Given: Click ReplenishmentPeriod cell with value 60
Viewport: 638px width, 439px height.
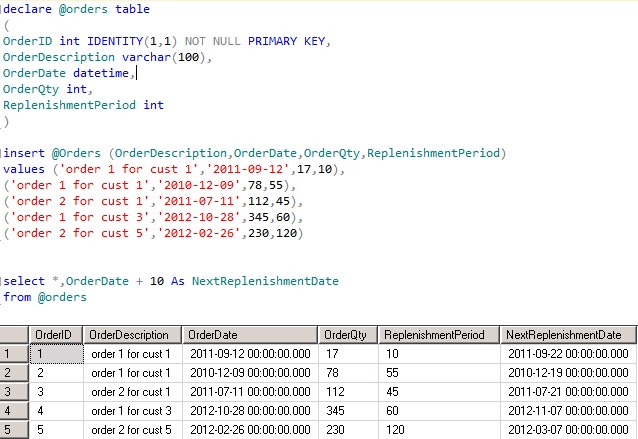Looking at the screenshot, I should click(439, 411).
